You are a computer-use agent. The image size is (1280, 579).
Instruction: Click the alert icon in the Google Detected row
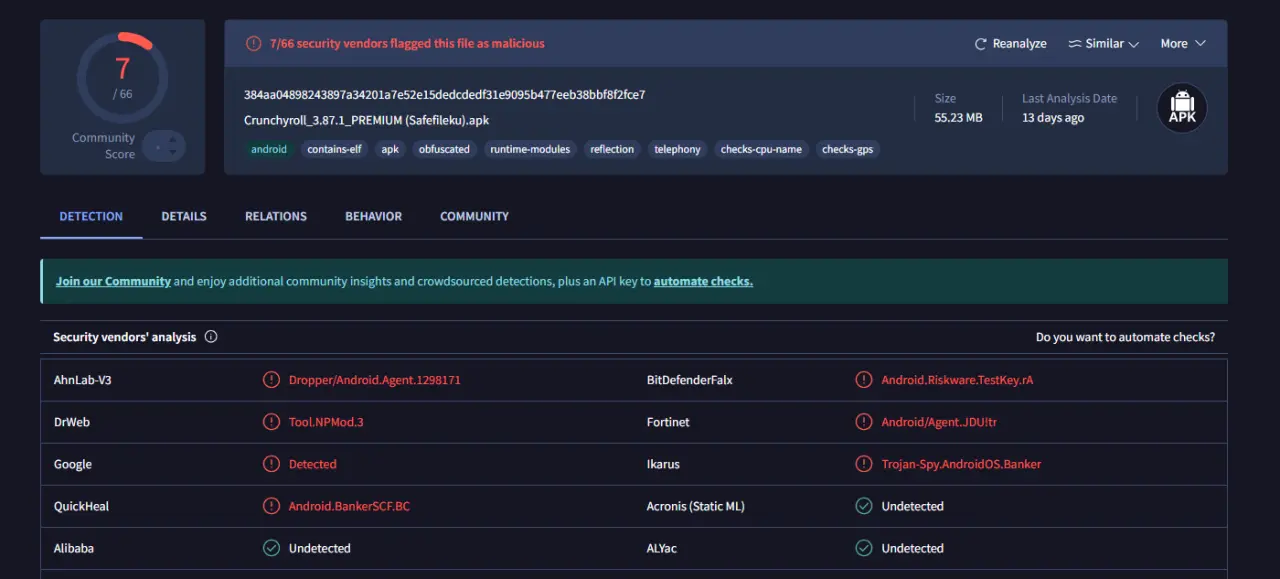271,464
